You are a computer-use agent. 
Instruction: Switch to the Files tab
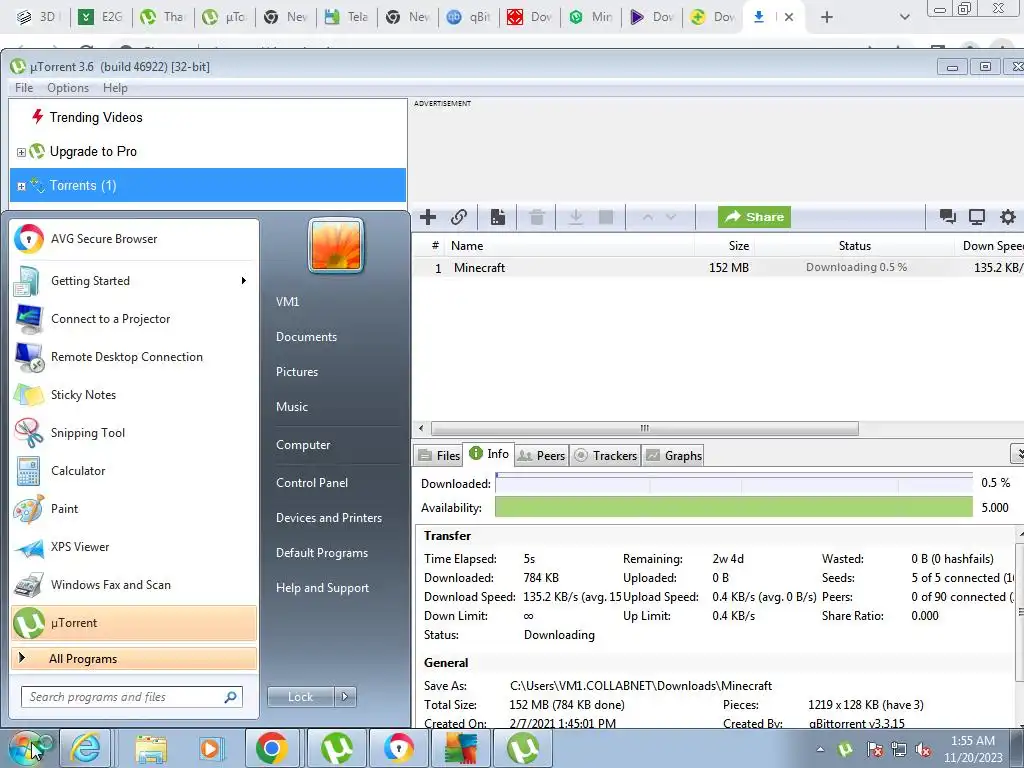coord(439,455)
